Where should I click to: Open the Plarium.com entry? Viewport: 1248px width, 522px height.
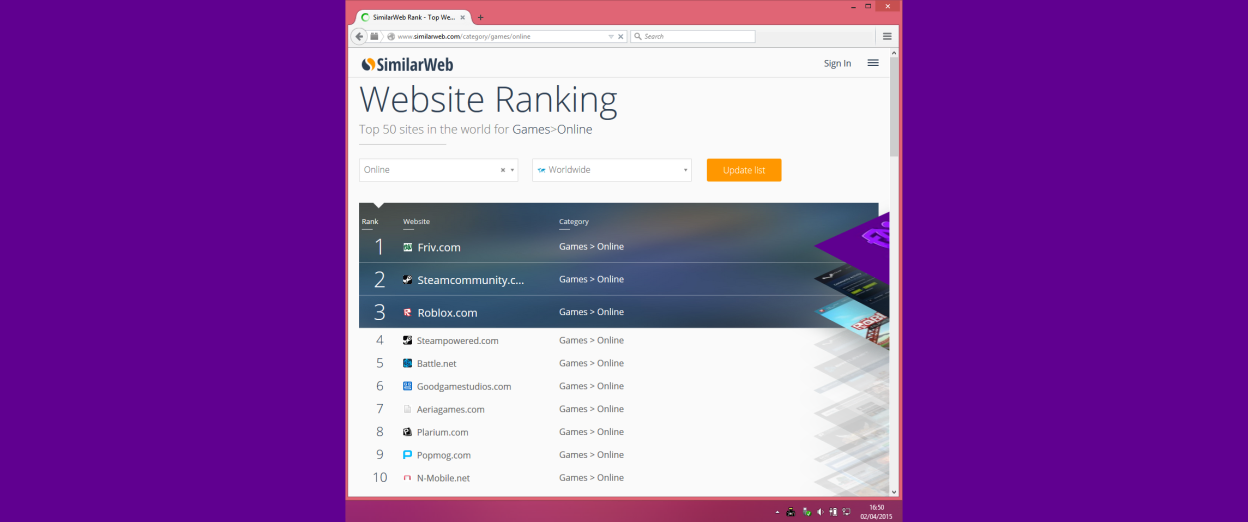pyautogui.click(x=442, y=433)
